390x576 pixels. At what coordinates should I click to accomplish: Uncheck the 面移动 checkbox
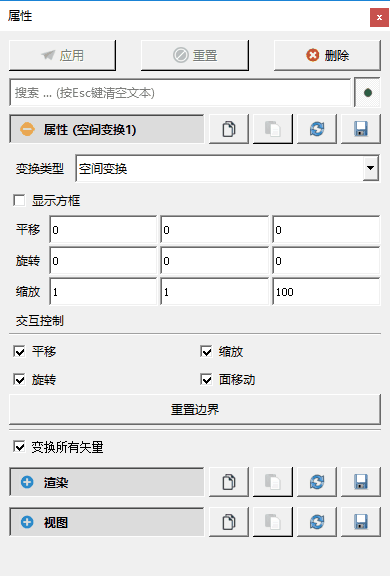206,379
